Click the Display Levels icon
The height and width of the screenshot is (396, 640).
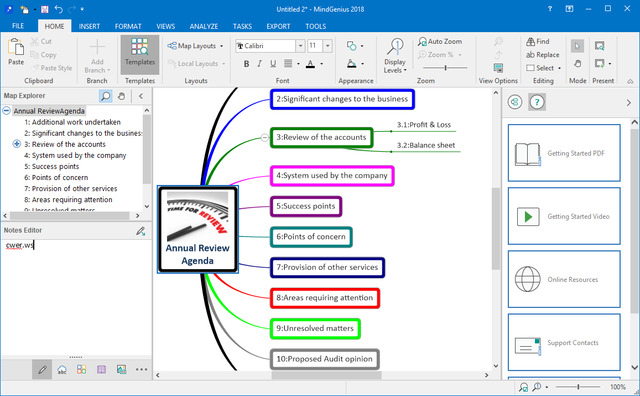[x=395, y=56]
